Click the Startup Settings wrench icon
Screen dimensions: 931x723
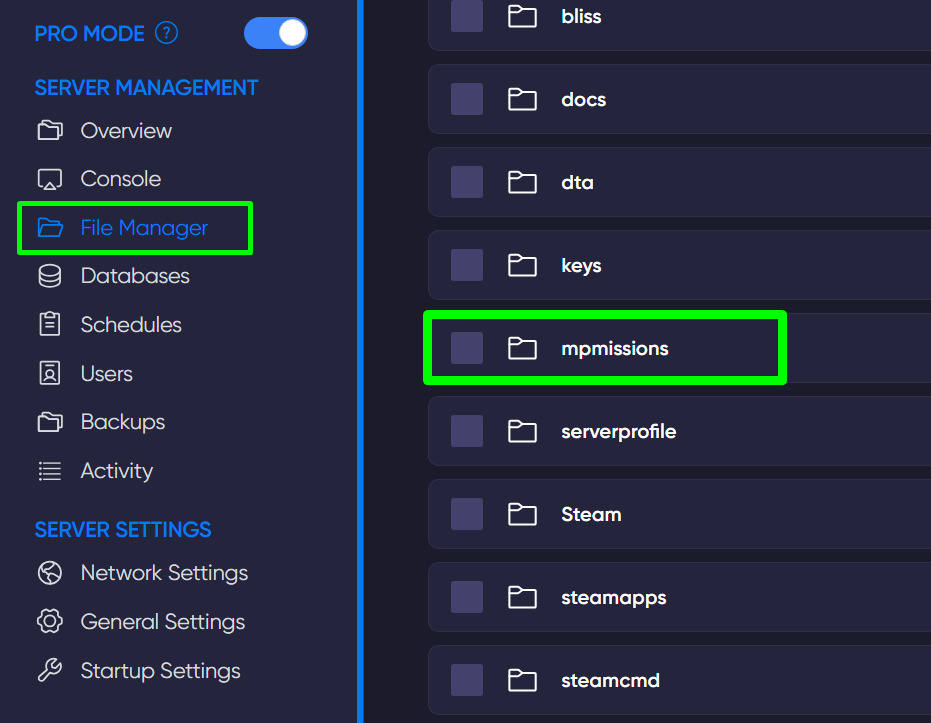coord(50,670)
